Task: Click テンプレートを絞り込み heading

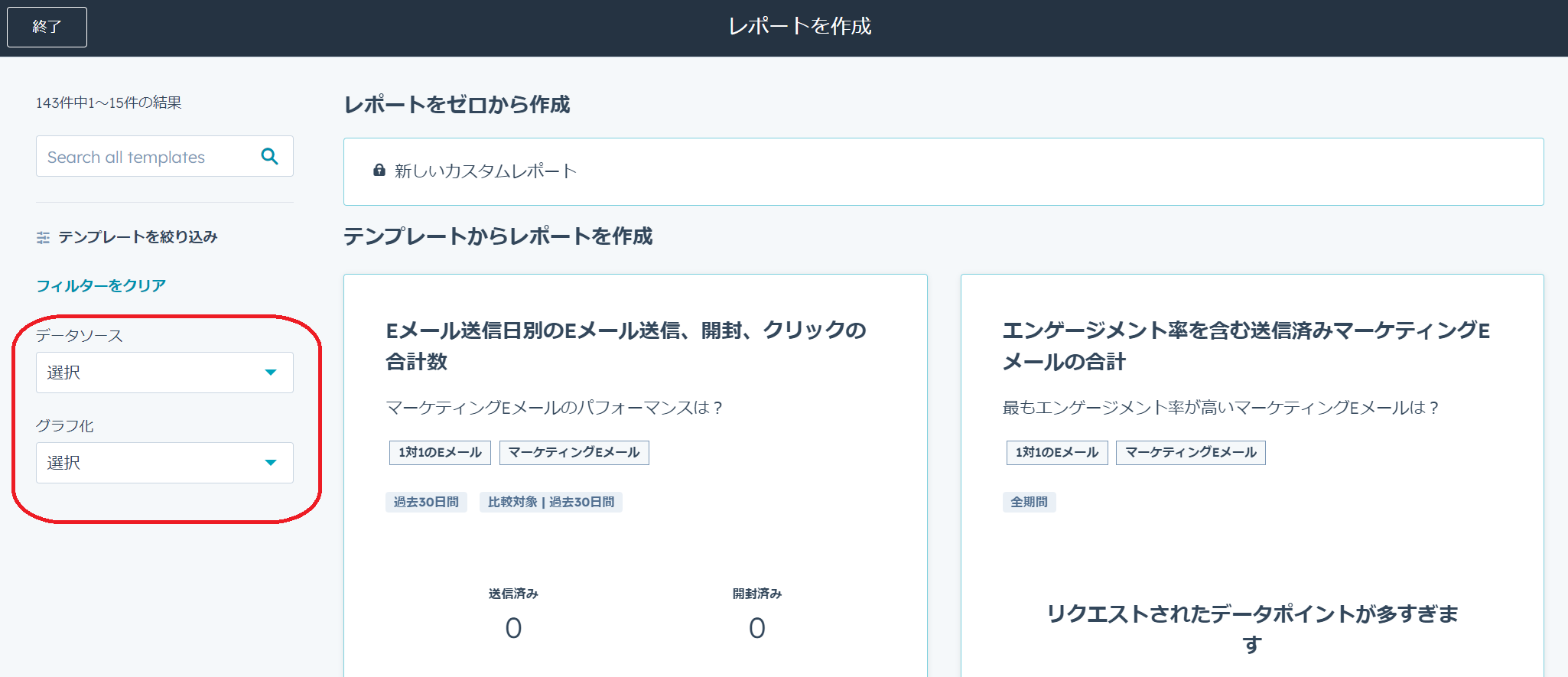Action: click(138, 237)
